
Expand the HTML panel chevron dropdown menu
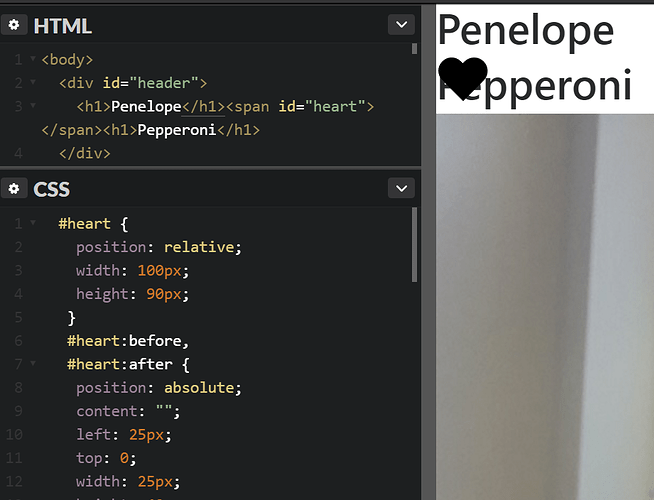pyautogui.click(x=401, y=25)
